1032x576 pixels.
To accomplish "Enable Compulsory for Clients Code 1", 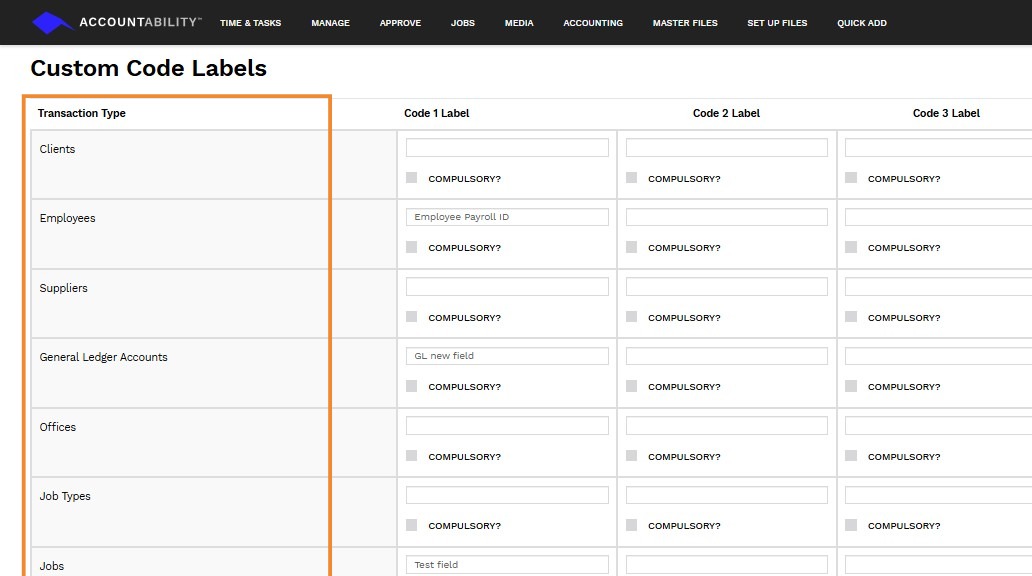I will coord(412,178).
